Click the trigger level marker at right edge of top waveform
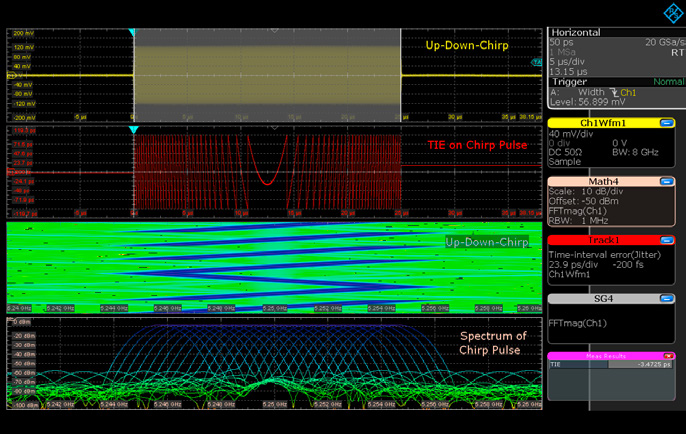This screenshot has width=686, height=434. pos(538,61)
